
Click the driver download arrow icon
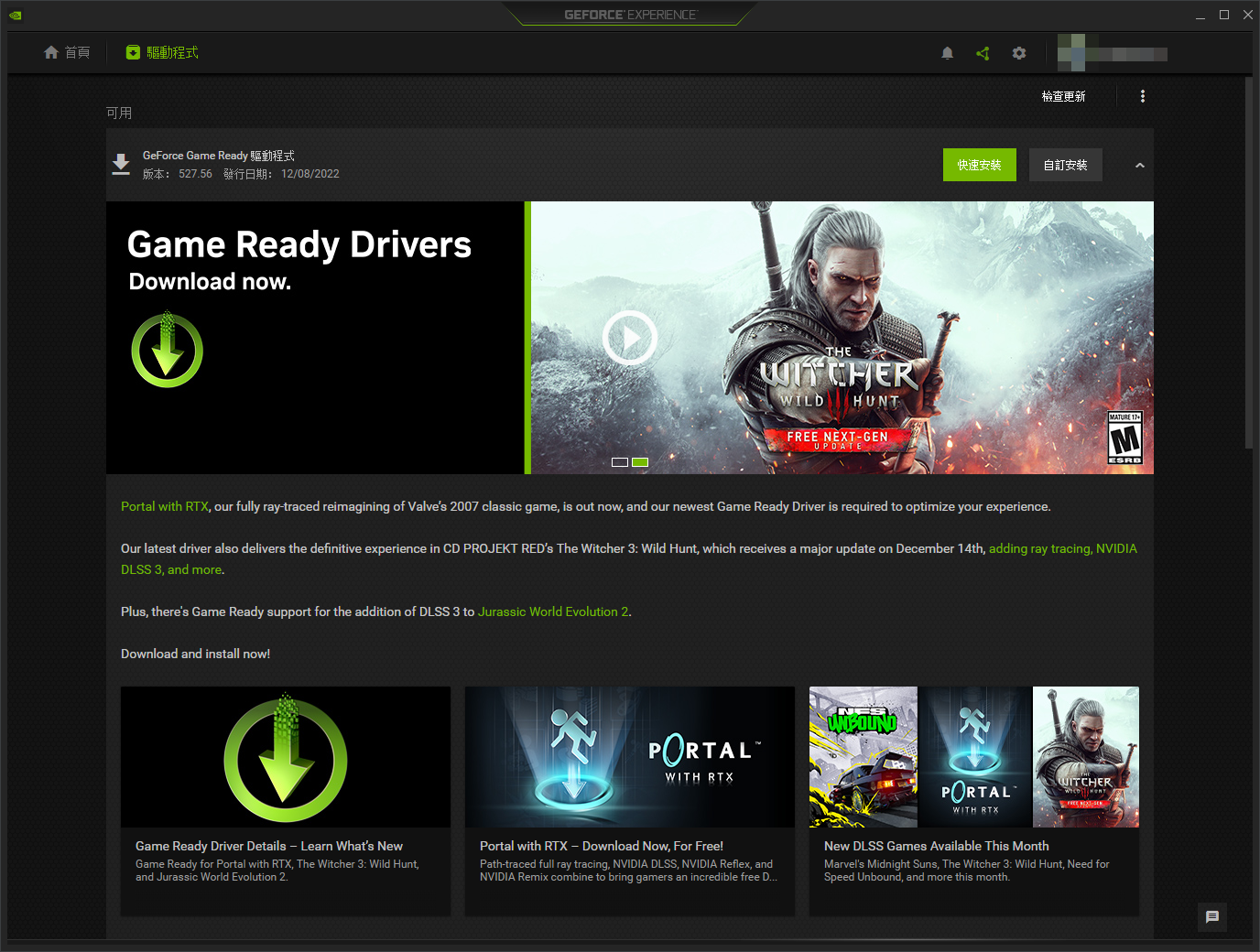(121, 165)
